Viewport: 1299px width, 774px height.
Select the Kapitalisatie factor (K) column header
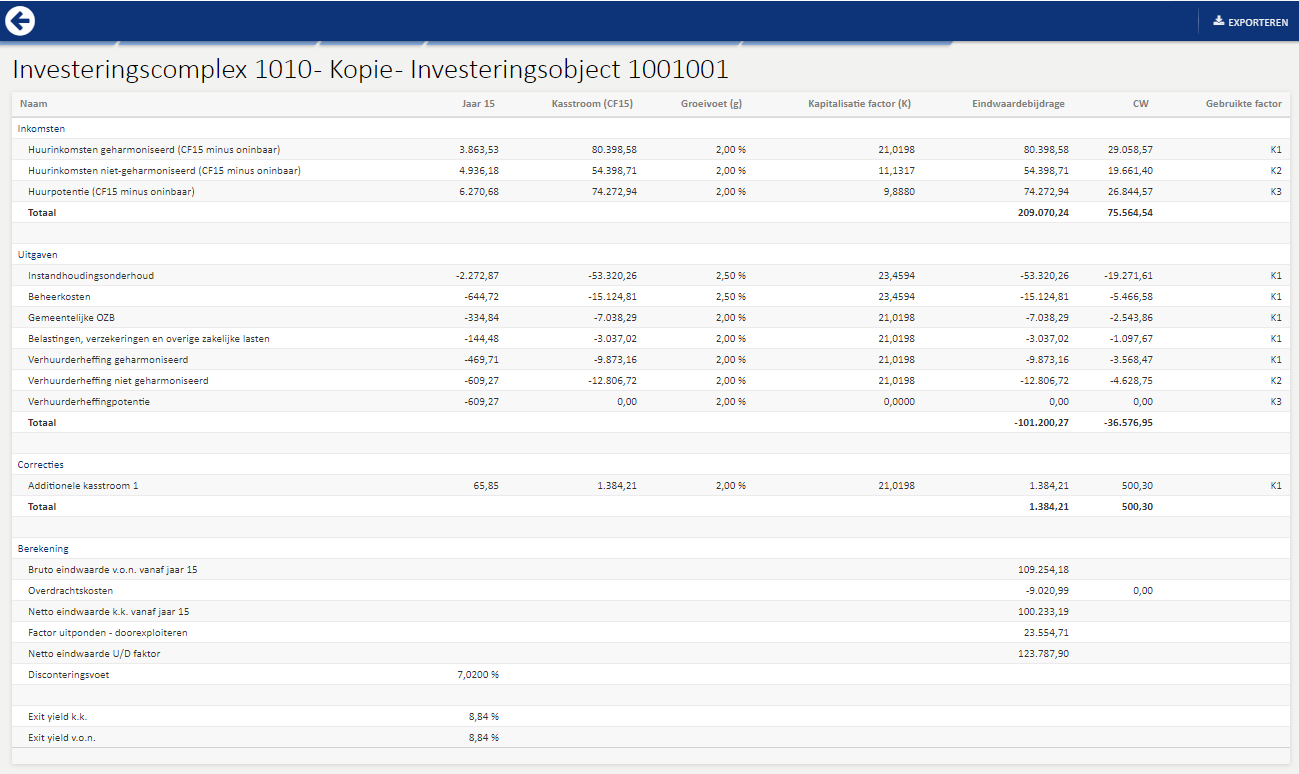[x=860, y=103]
